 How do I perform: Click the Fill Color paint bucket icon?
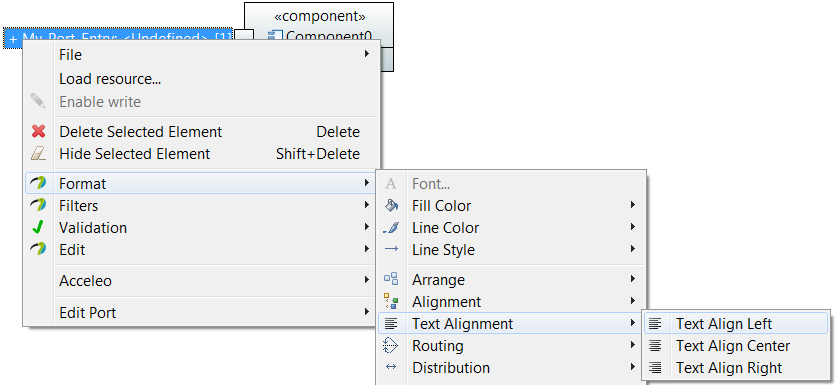click(x=391, y=205)
